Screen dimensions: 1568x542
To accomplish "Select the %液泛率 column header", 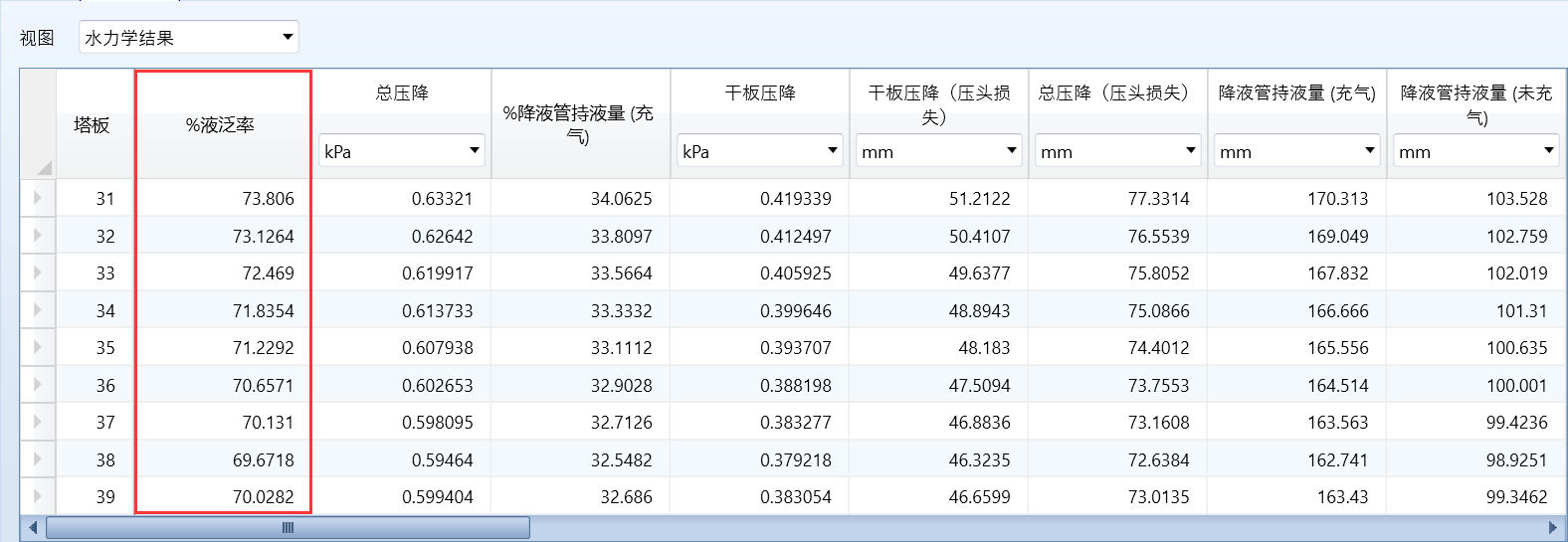I will pos(221,125).
